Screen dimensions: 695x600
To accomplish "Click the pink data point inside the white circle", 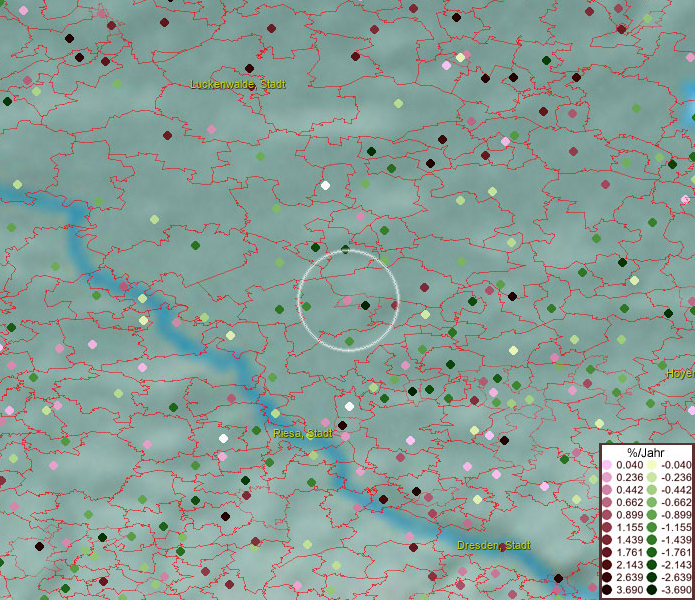I will click(x=348, y=300).
